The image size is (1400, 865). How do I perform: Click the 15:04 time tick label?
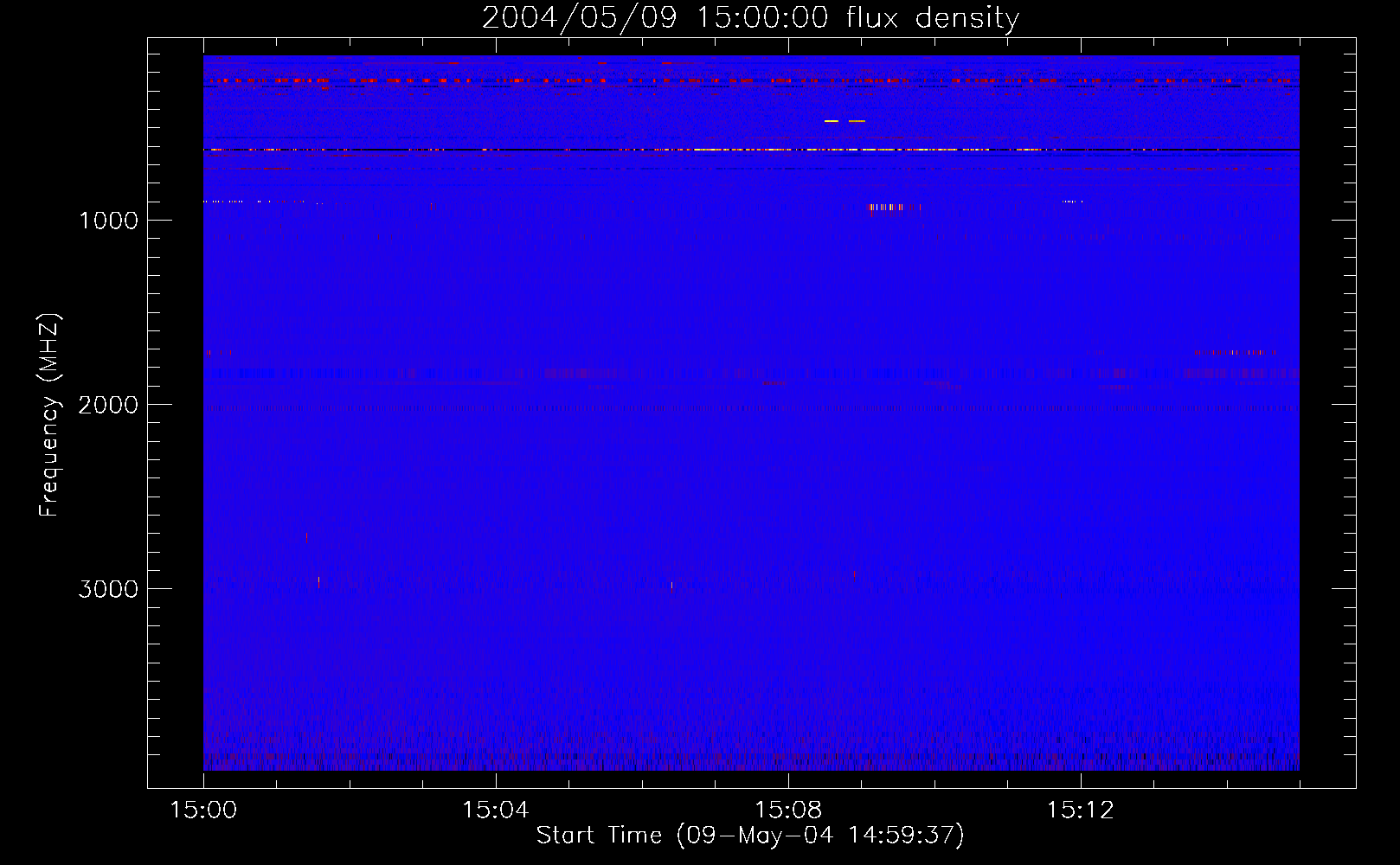(x=495, y=811)
